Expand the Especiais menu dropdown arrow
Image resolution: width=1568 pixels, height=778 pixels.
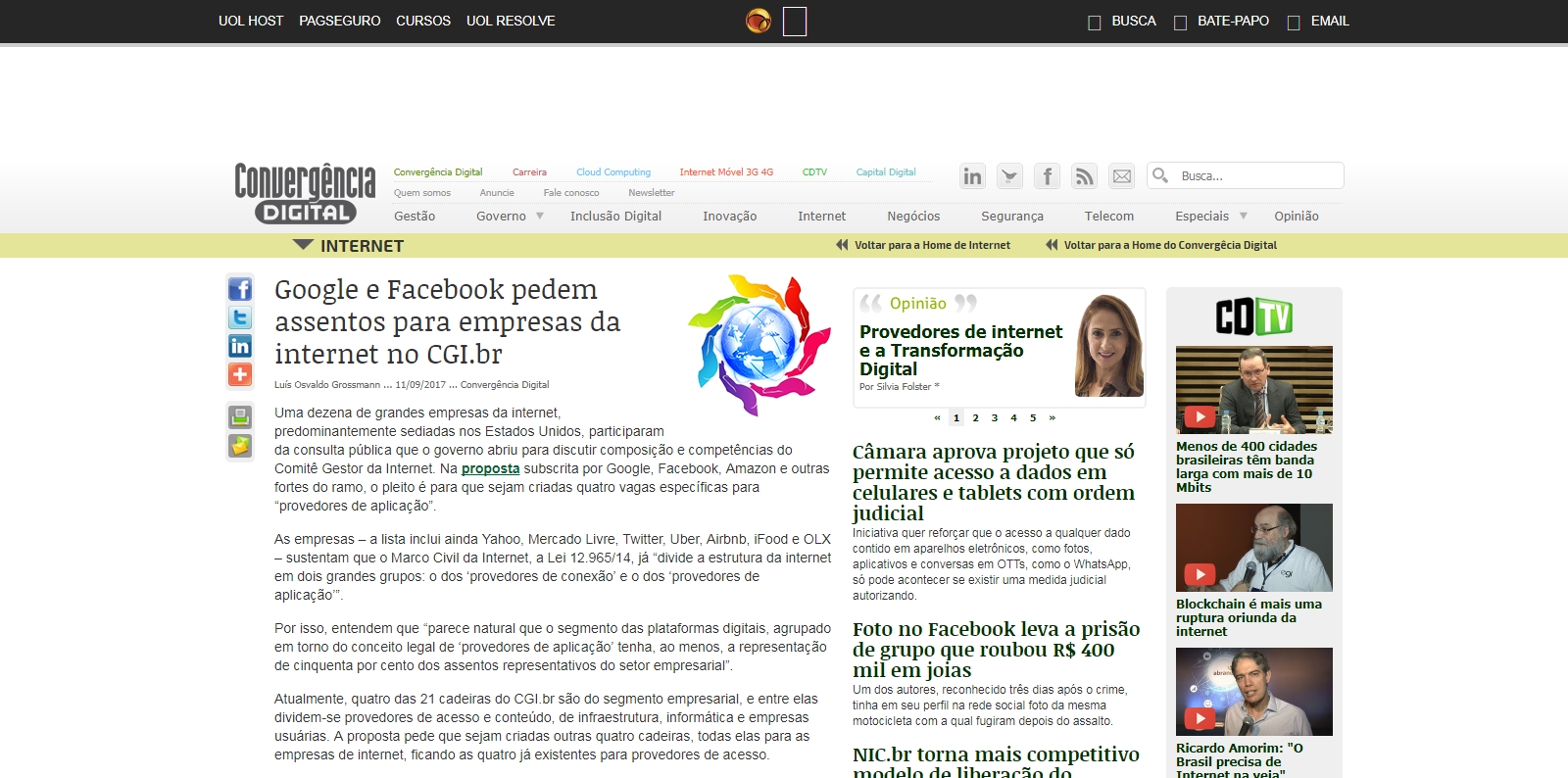1244,216
